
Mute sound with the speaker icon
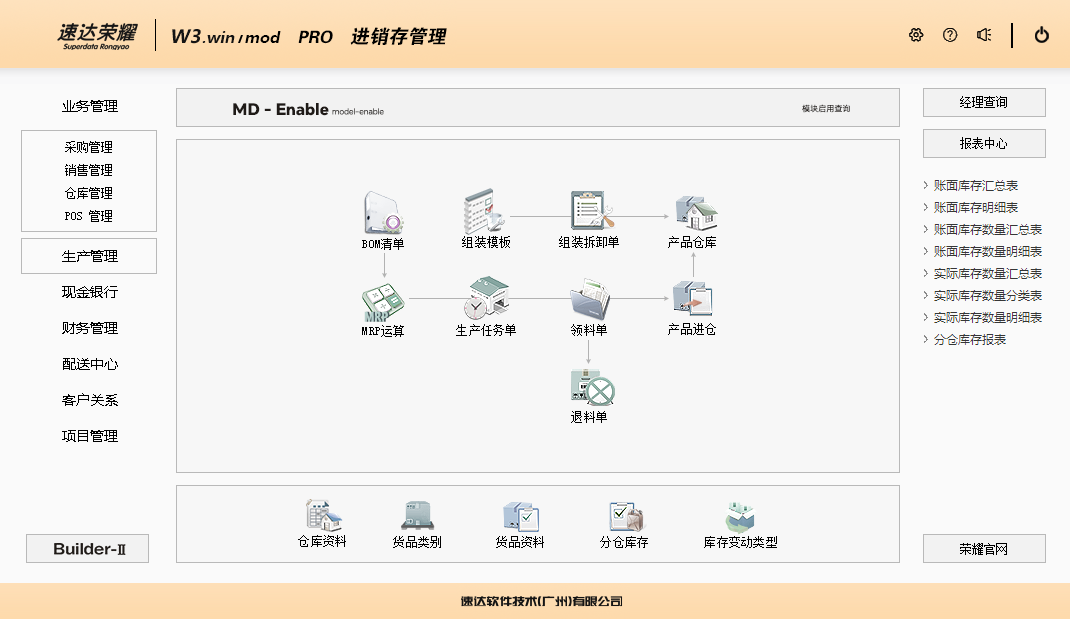click(x=984, y=35)
